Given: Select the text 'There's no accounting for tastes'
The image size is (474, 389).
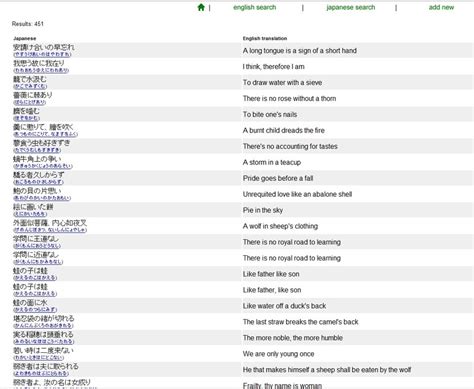Looking at the screenshot, I should coord(290,147).
